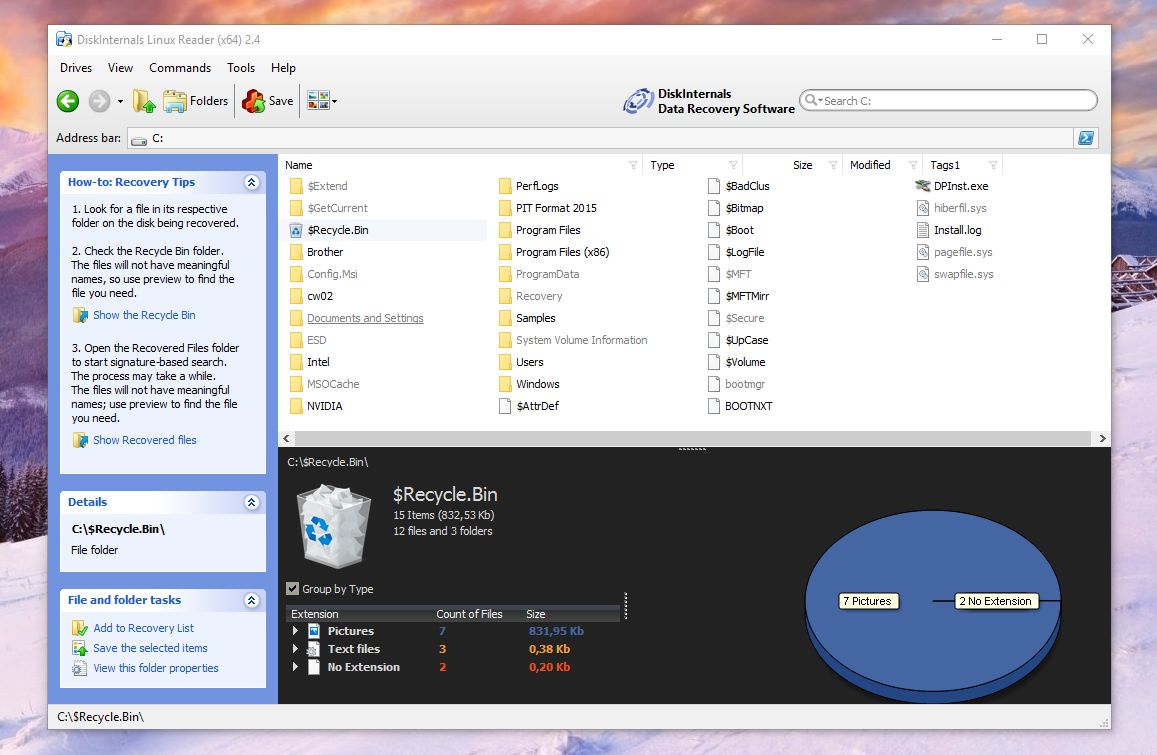1157x755 pixels.
Task: Expand the Pictures extension group
Action: coord(295,631)
